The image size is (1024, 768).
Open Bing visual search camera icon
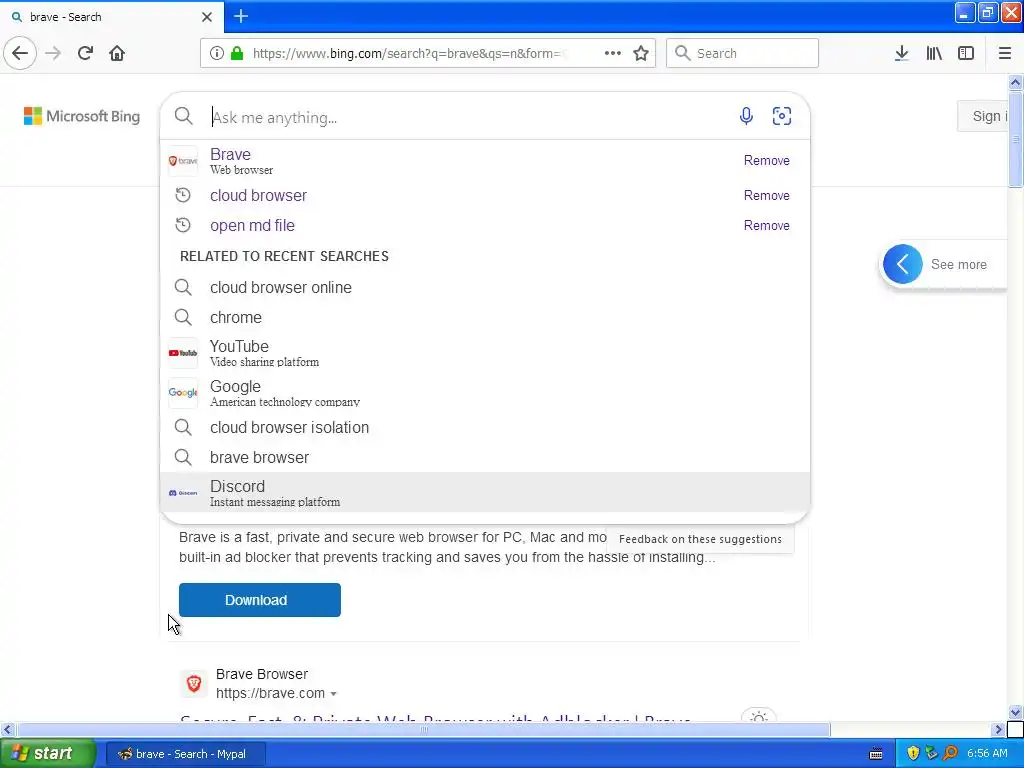coord(782,116)
